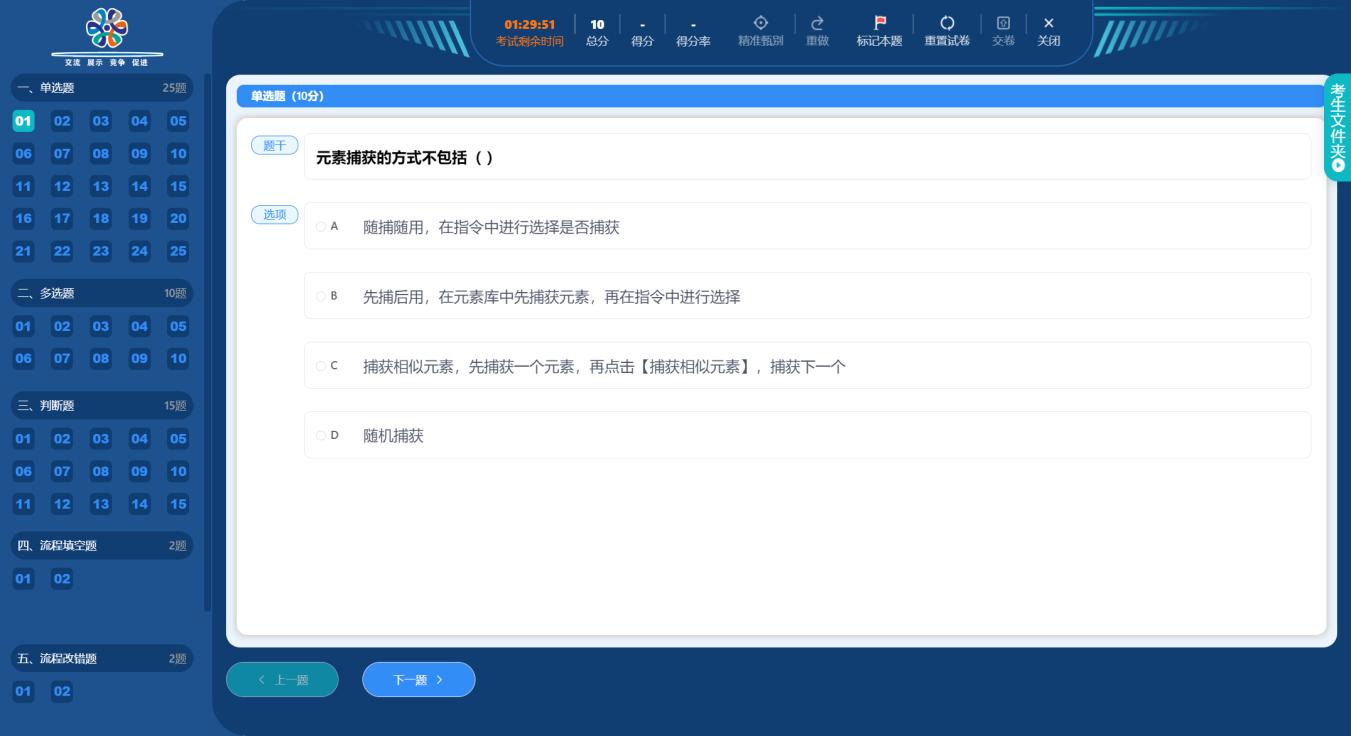This screenshot has height=736, width=1351.
Task: Select option C 捕获相似元素
Action: click(x=807, y=366)
